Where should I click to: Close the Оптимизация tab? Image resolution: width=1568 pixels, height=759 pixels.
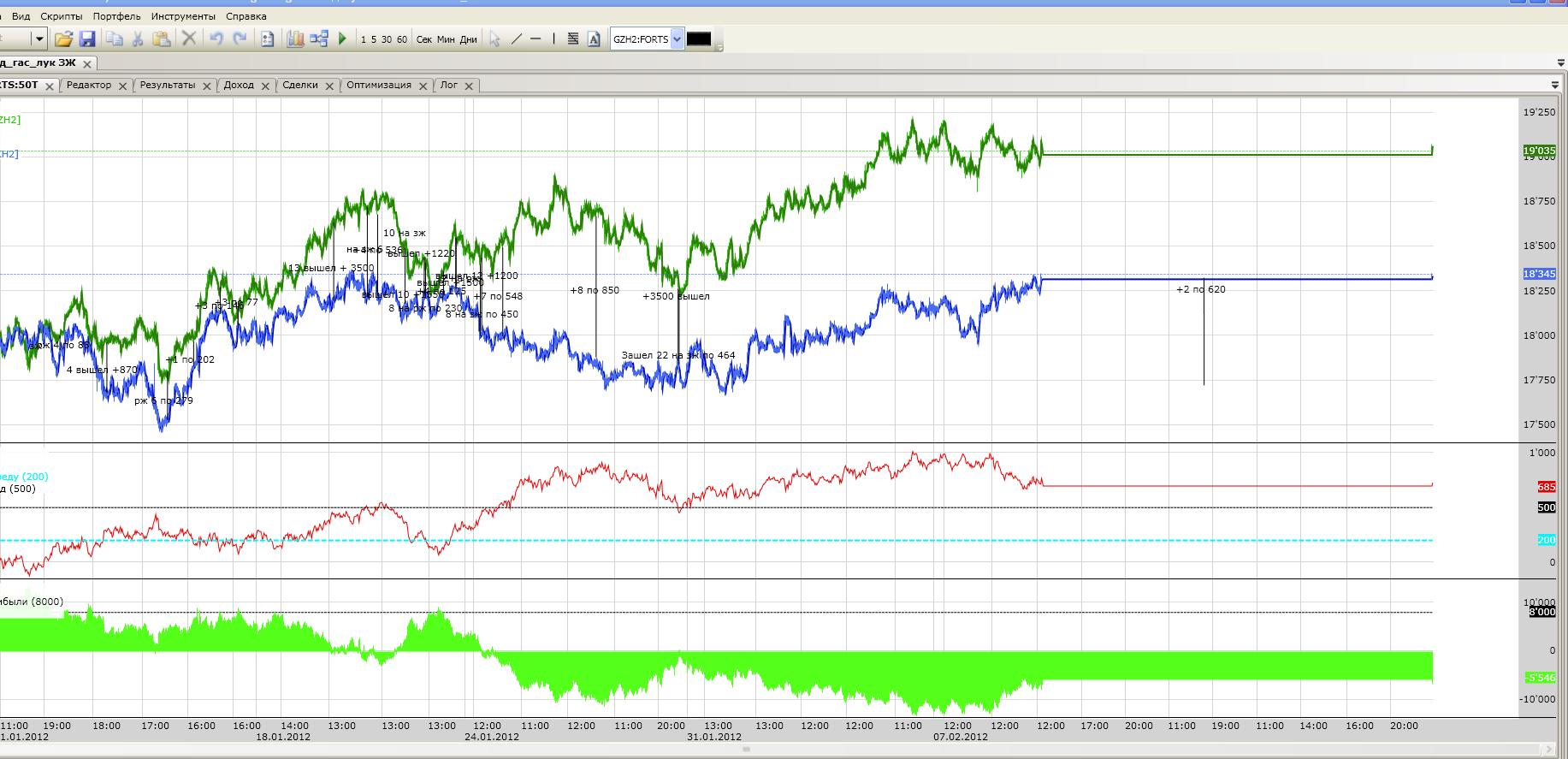click(423, 86)
